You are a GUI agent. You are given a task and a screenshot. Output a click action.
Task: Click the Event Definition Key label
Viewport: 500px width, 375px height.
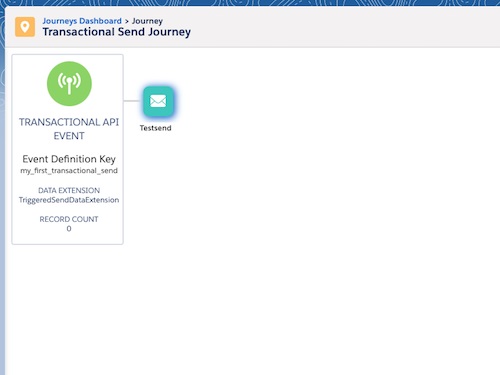tap(69, 159)
